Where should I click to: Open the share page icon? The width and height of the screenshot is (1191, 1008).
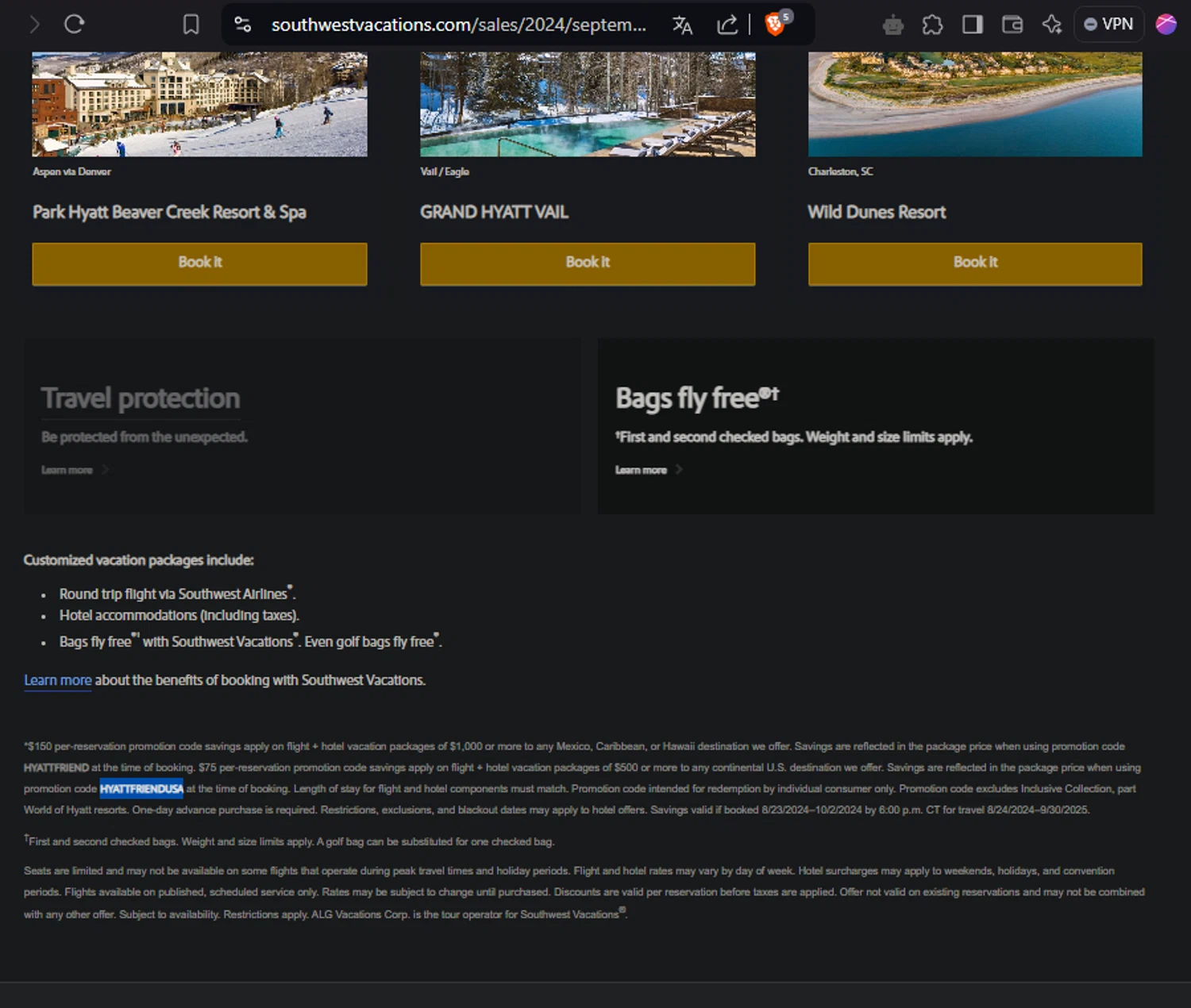coord(727,25)
